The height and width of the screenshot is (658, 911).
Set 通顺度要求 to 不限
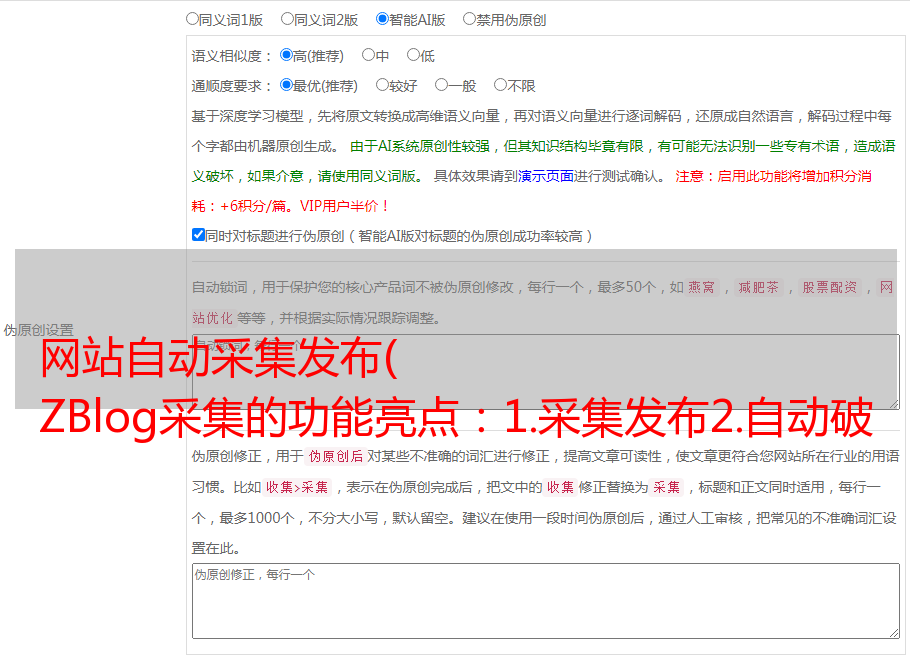pyautogui.click(x=500, y=85)
